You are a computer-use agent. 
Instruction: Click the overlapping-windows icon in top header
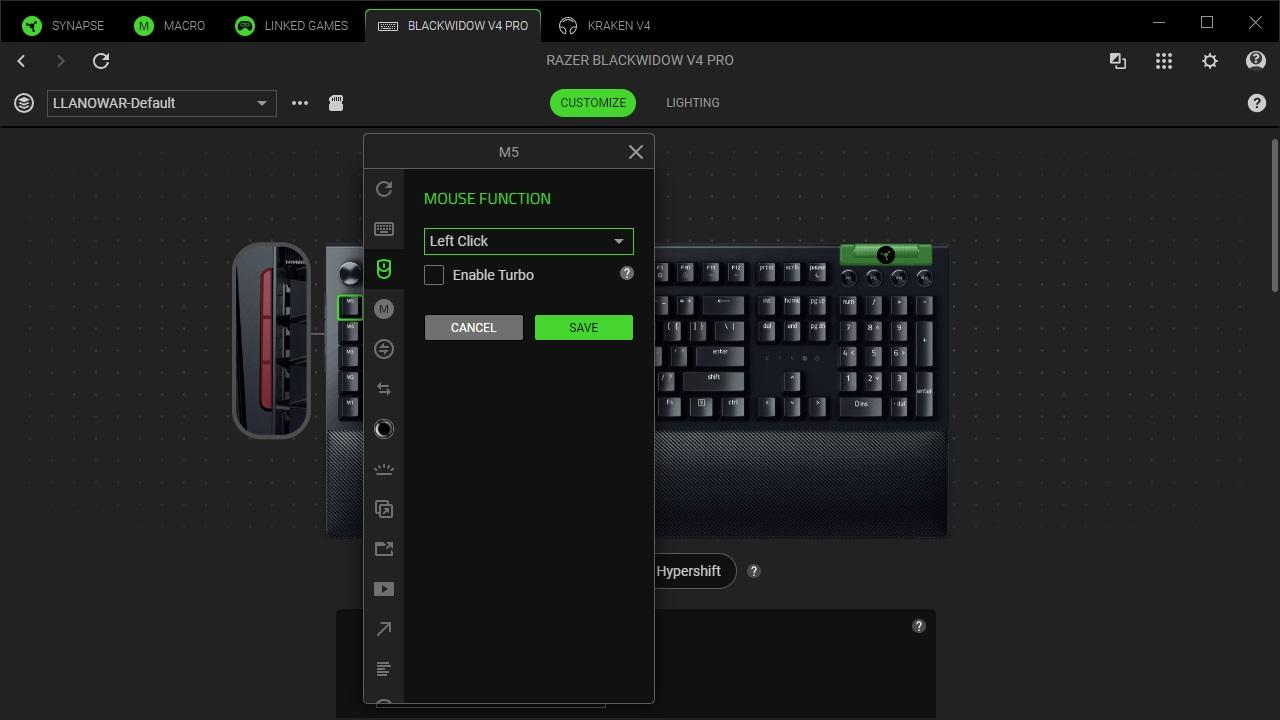pyautogui.click(x=1118, y=61)
